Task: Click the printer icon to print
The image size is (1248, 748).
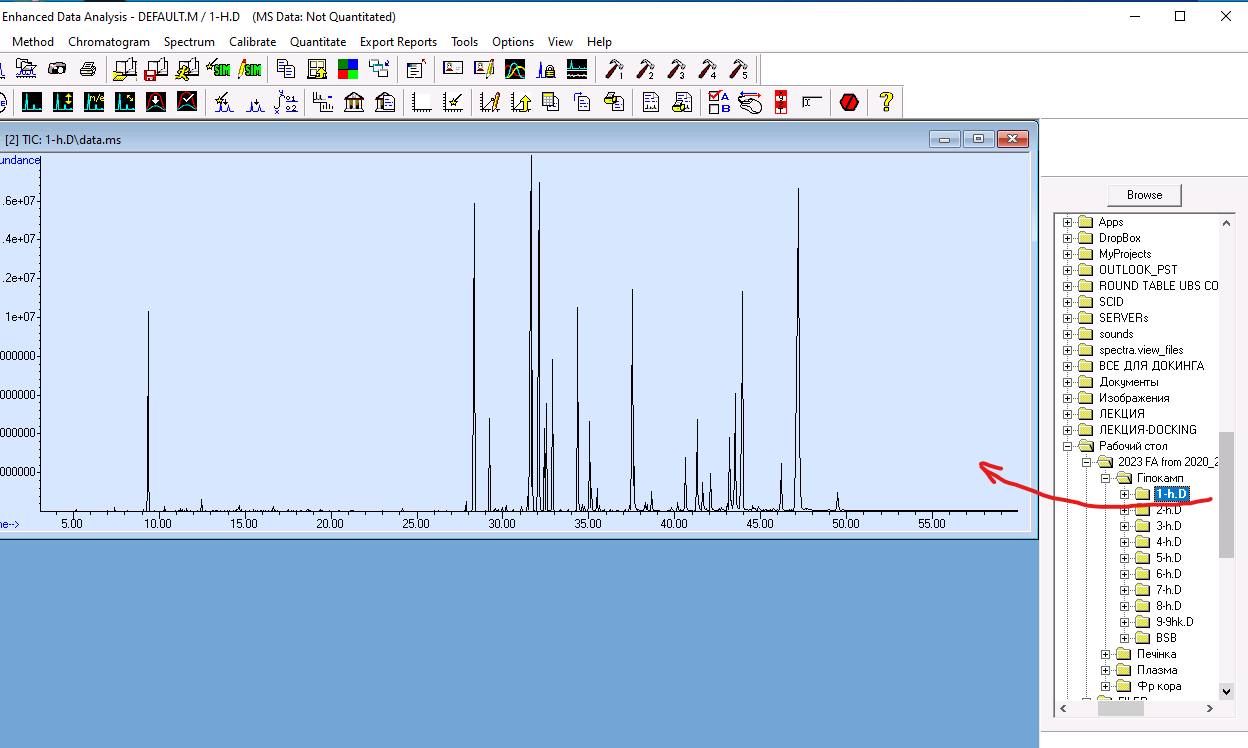Action: pyautogui.click(x=89, y=69)
